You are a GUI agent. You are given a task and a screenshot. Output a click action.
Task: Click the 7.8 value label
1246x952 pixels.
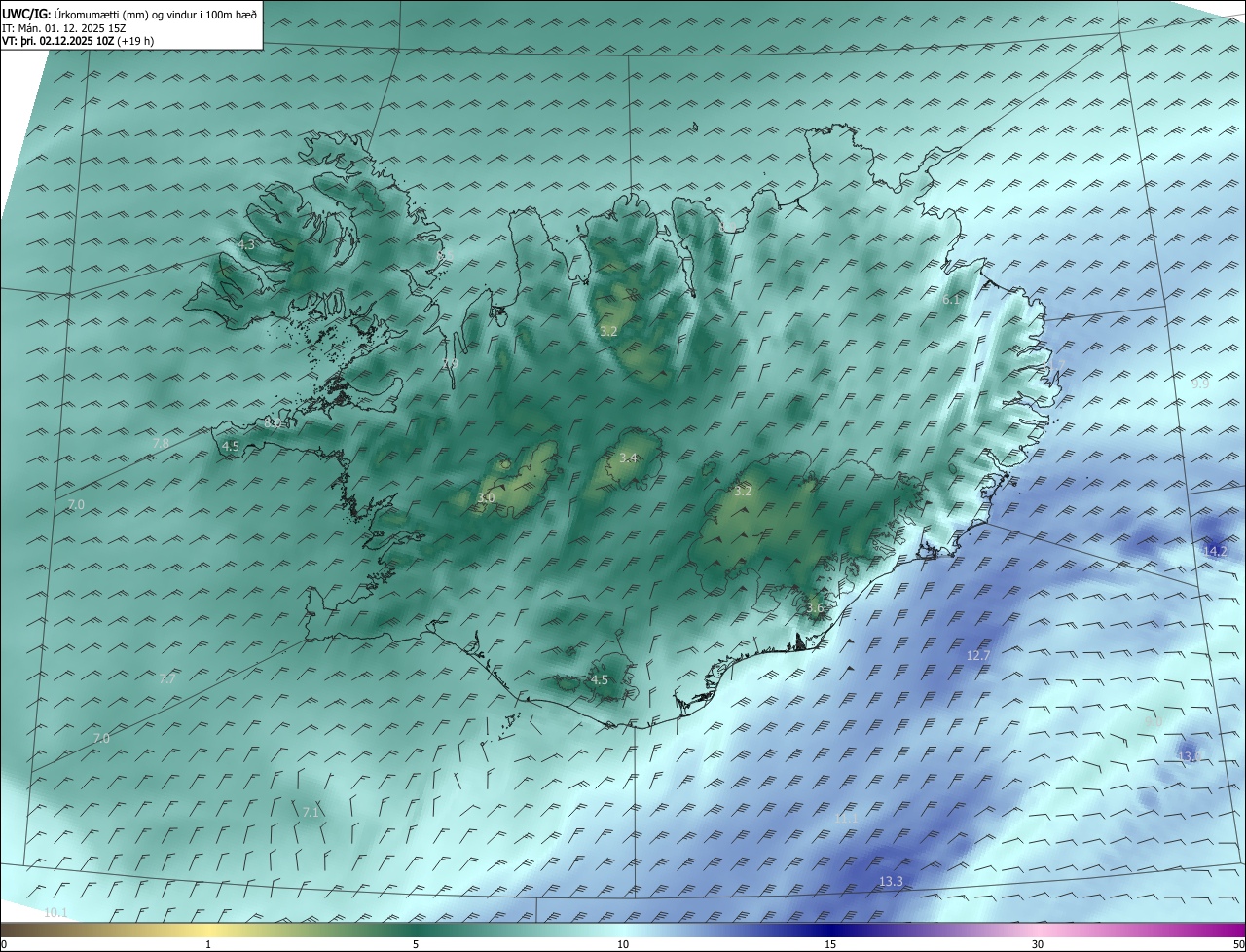click(x=161, y=443)
